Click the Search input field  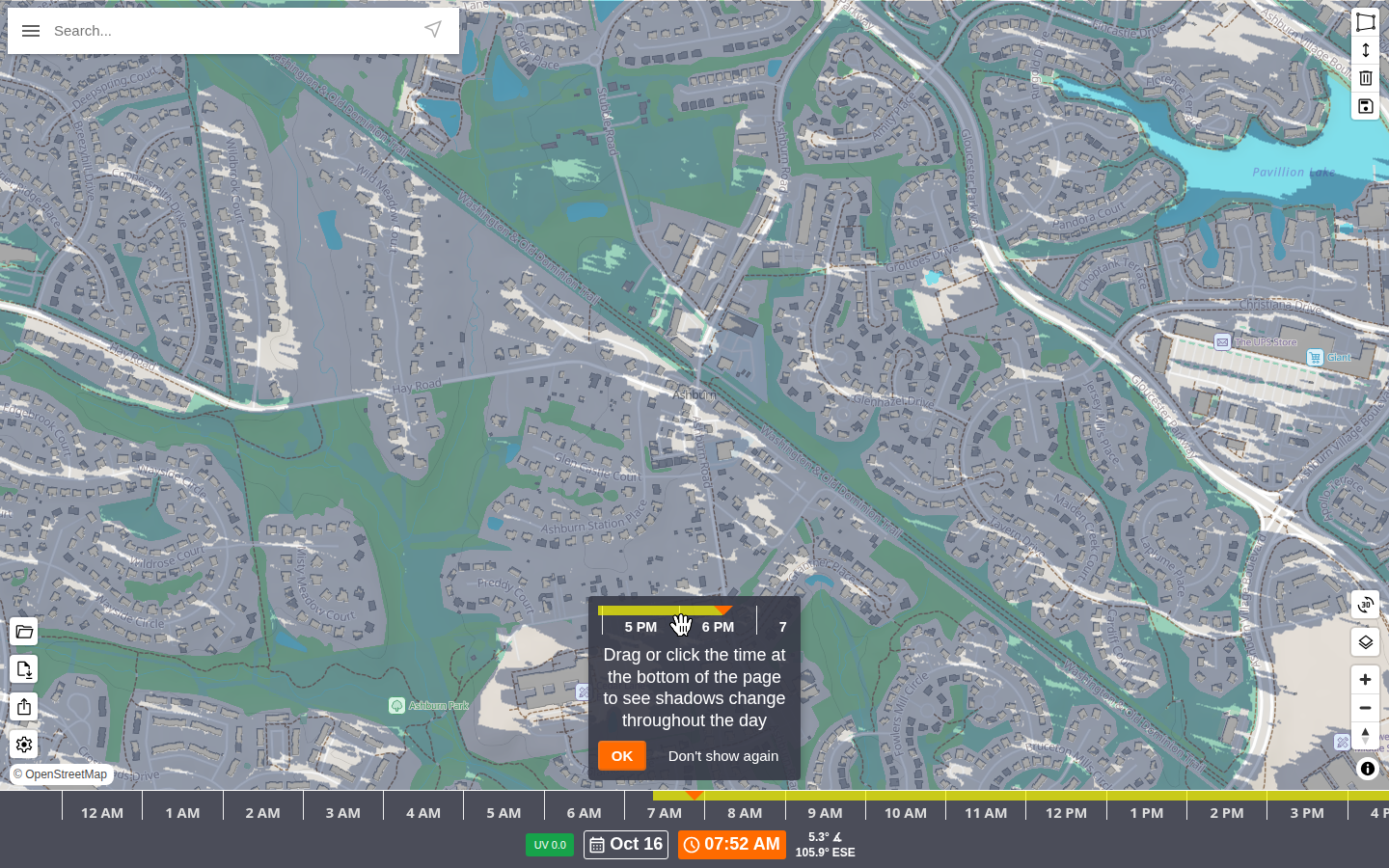pos(231,31)
